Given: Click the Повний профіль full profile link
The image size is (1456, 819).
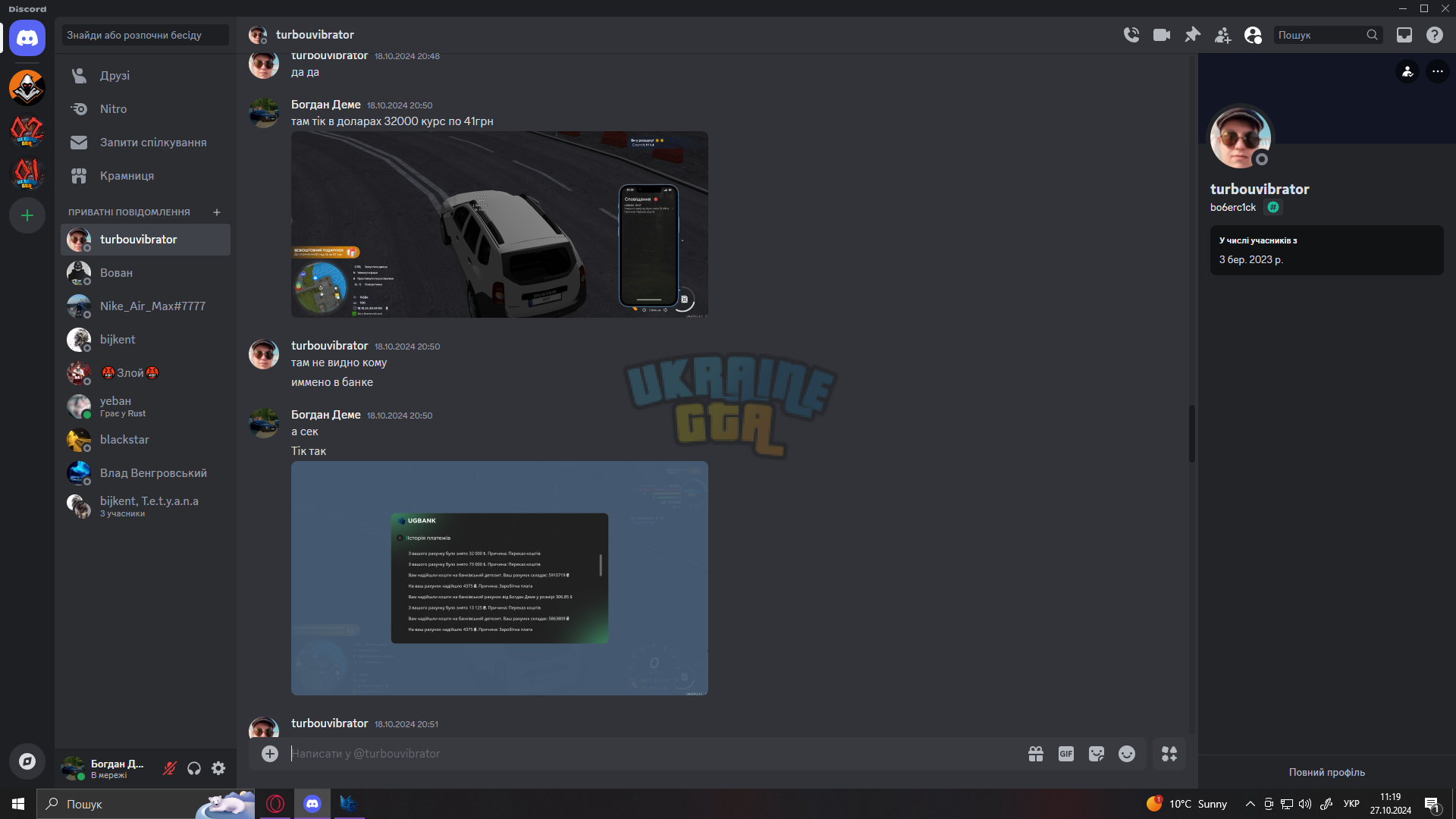Looking at the screenshot, I should [x=1327, y=772].
